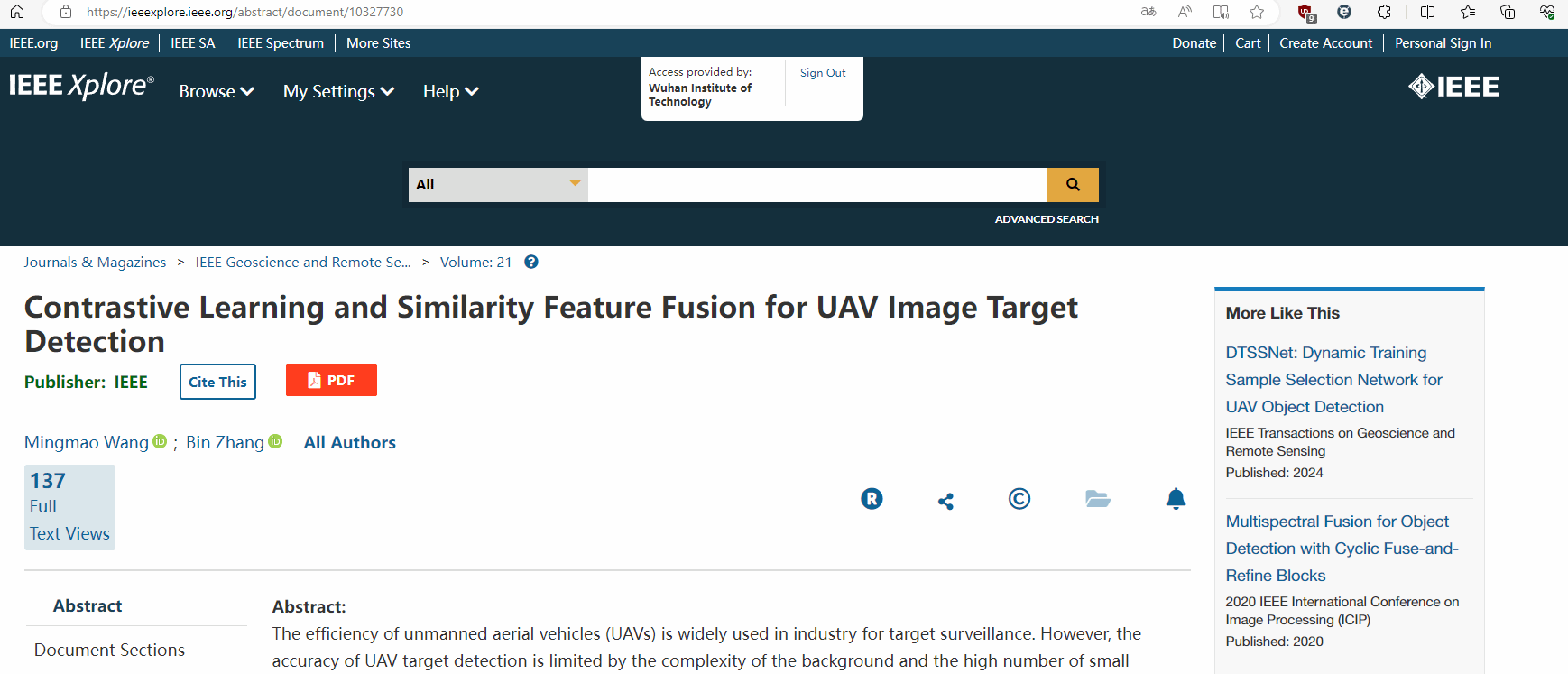Image resolution: width=1568 pixels, height=674 pixels.
Task: Expand the My Settings menu
Action: point(338,91)
